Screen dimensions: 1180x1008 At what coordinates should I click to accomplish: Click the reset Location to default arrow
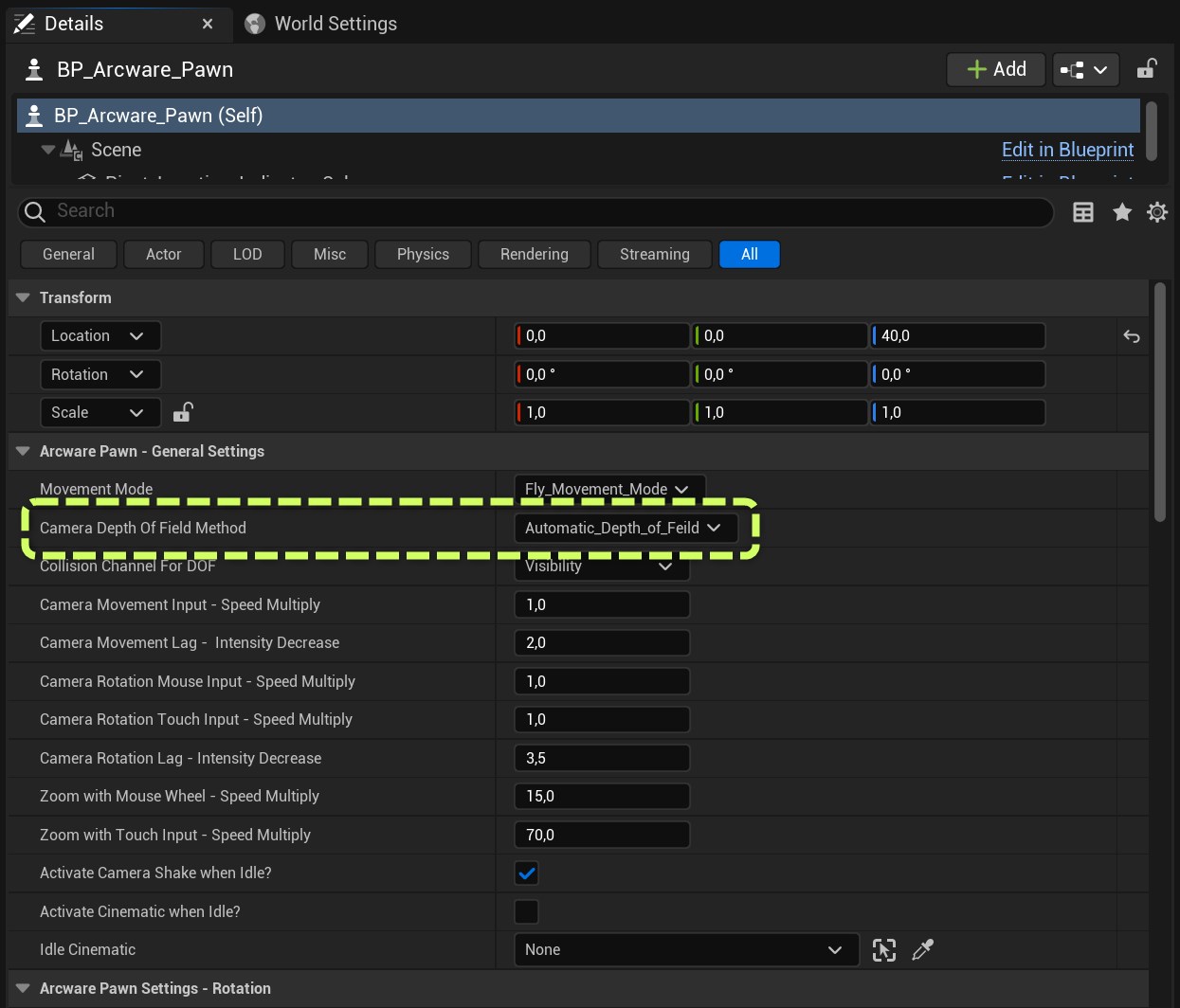click(1131, 336)
